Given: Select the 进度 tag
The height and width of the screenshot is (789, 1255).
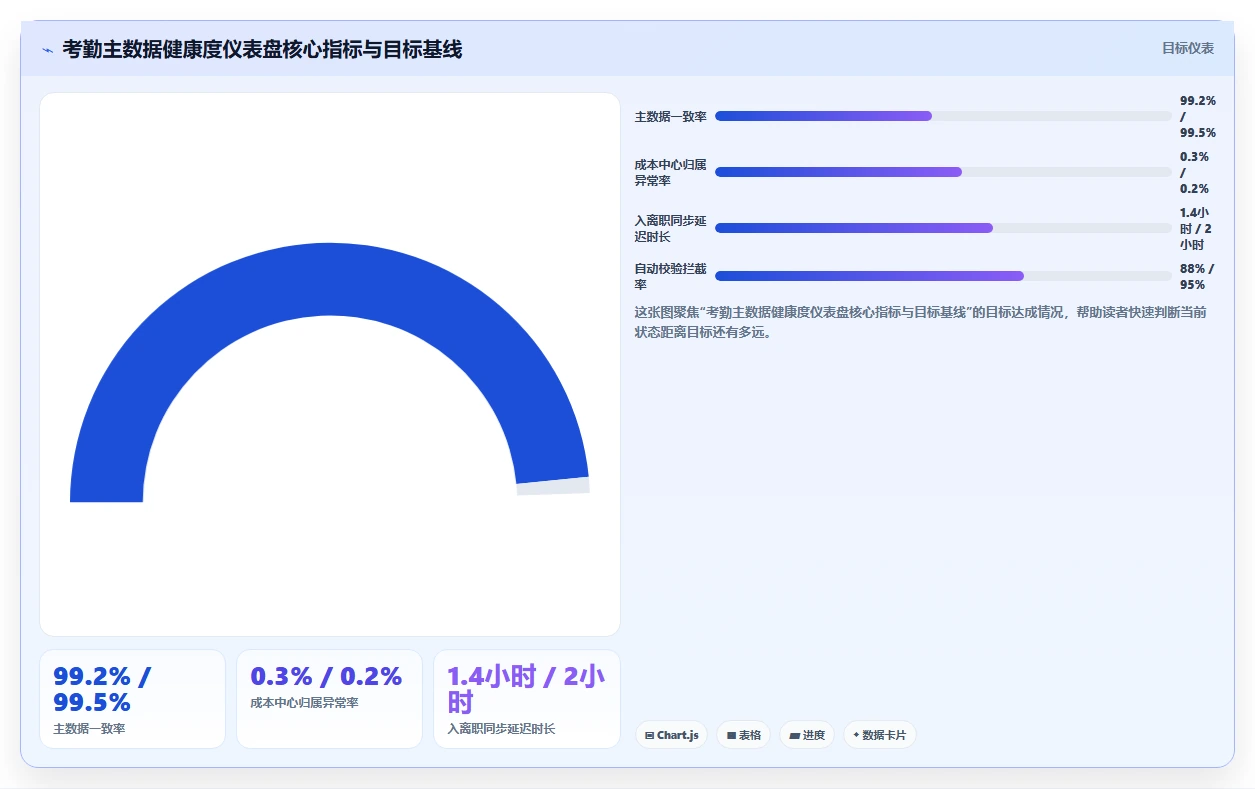Looking at the screenshot, I should pyautogui.click(x=807, y=735).
